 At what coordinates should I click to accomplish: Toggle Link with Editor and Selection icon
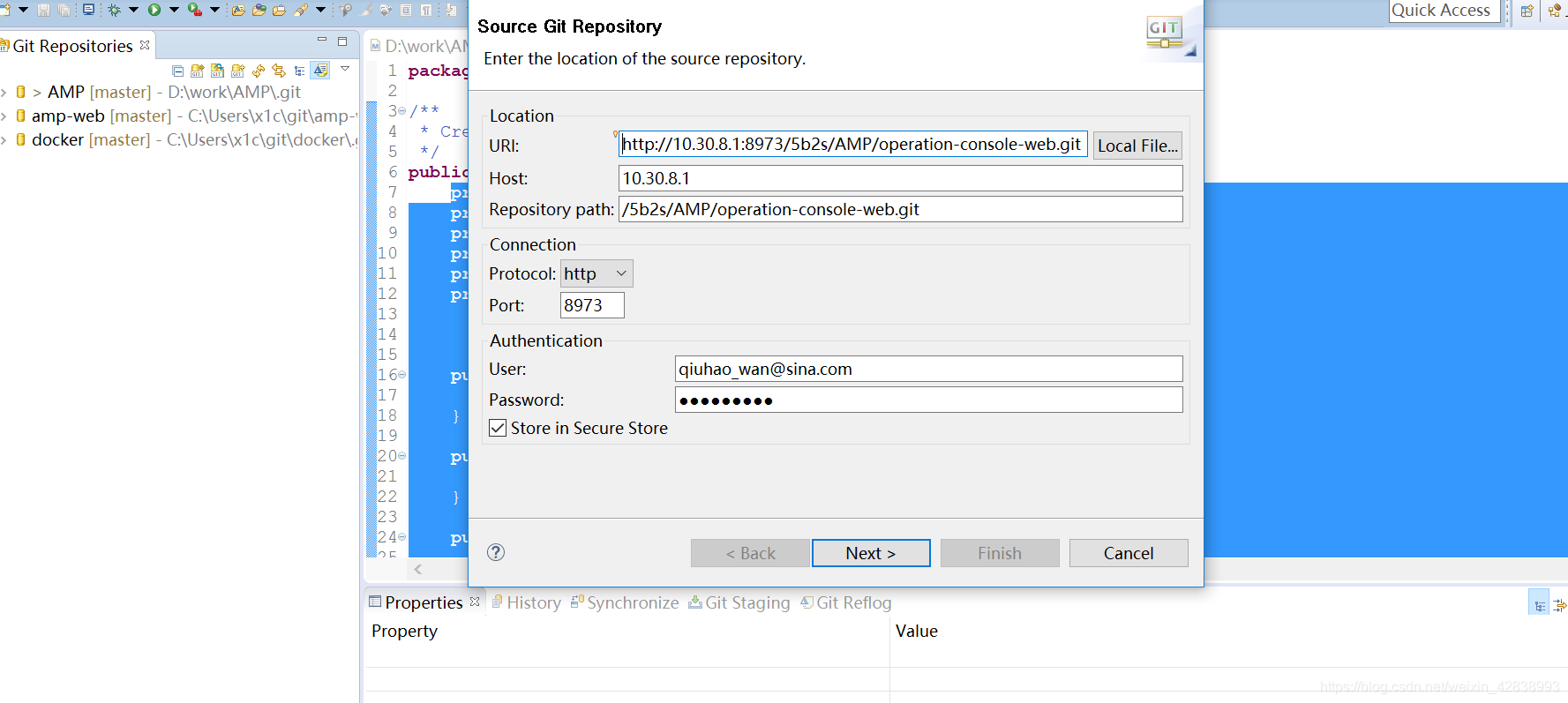[279, 71]
